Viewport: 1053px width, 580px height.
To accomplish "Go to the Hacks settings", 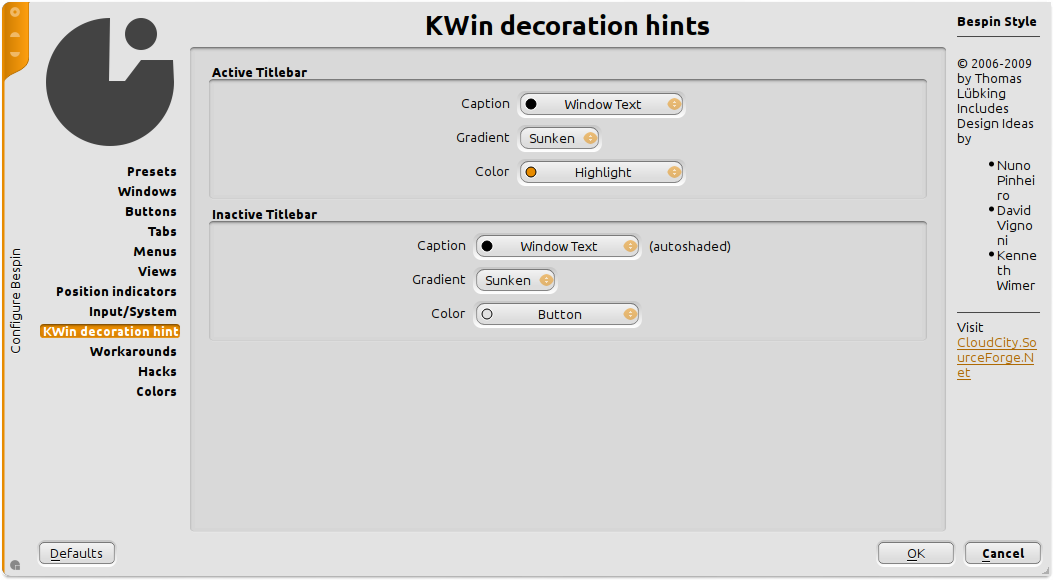I will [x=157, y=371].
